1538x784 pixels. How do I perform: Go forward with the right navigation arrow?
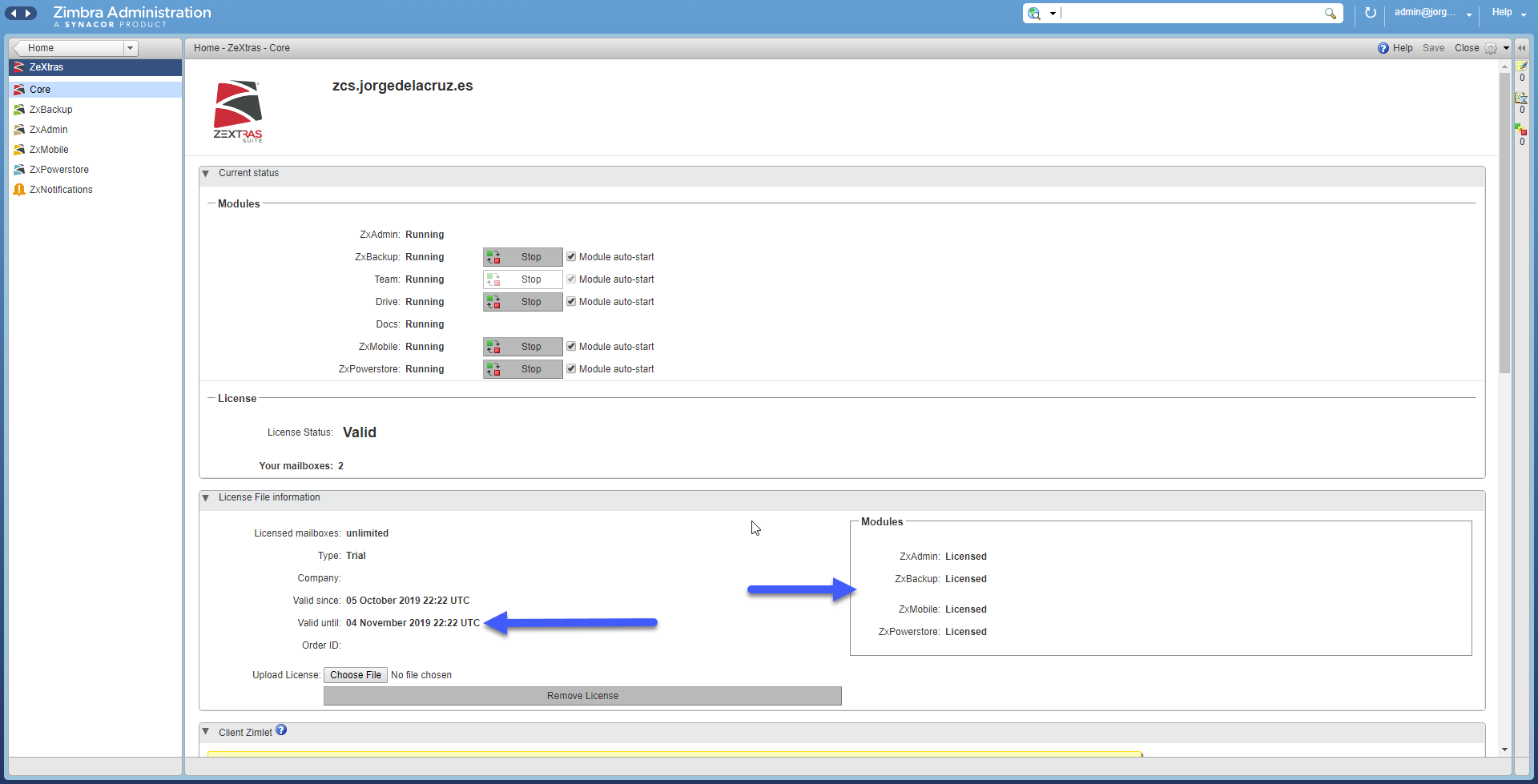29,13
